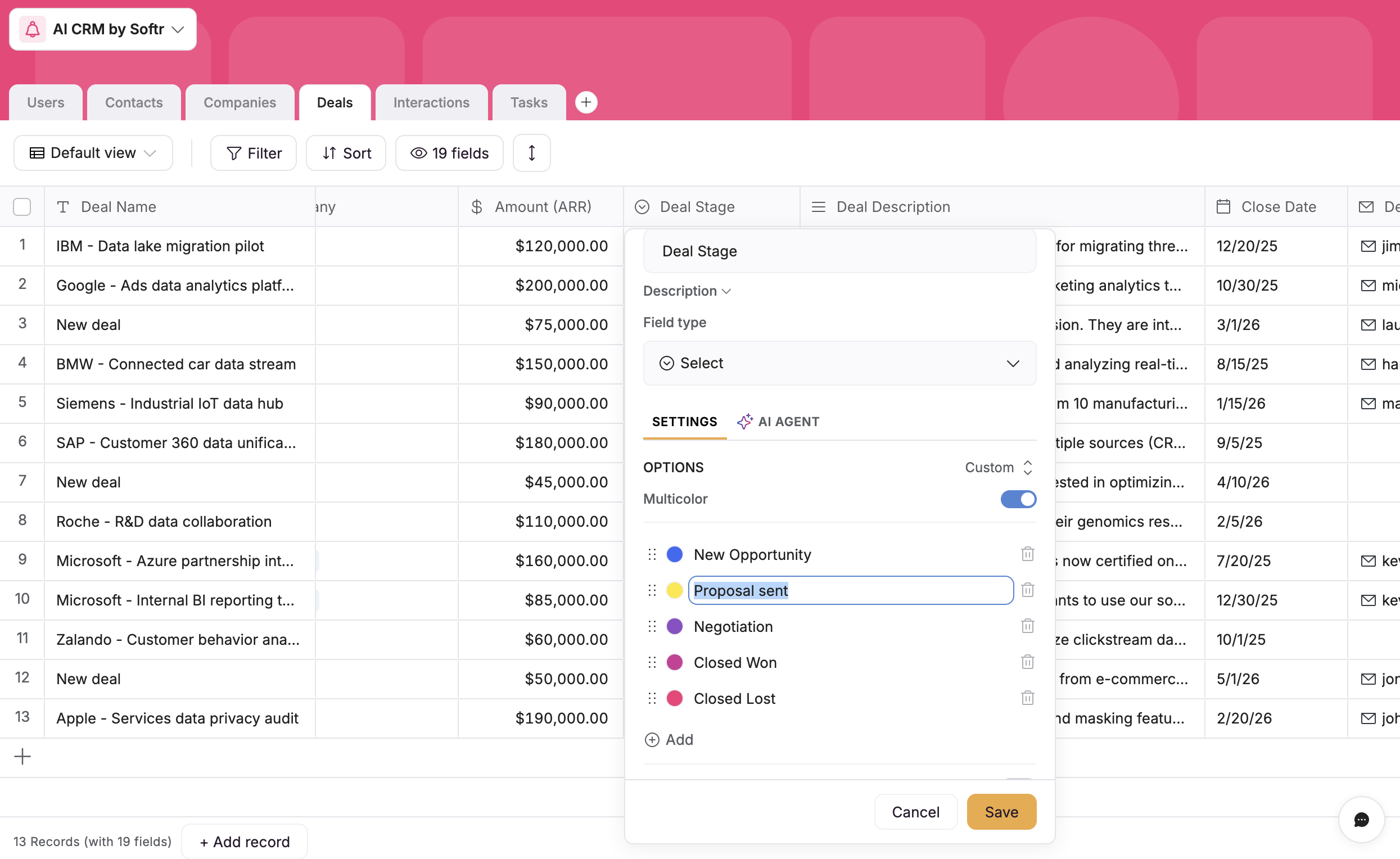Select all records via header checkbox
The width and height of the screenshot is (1400, 859).
tap(21, 206)
